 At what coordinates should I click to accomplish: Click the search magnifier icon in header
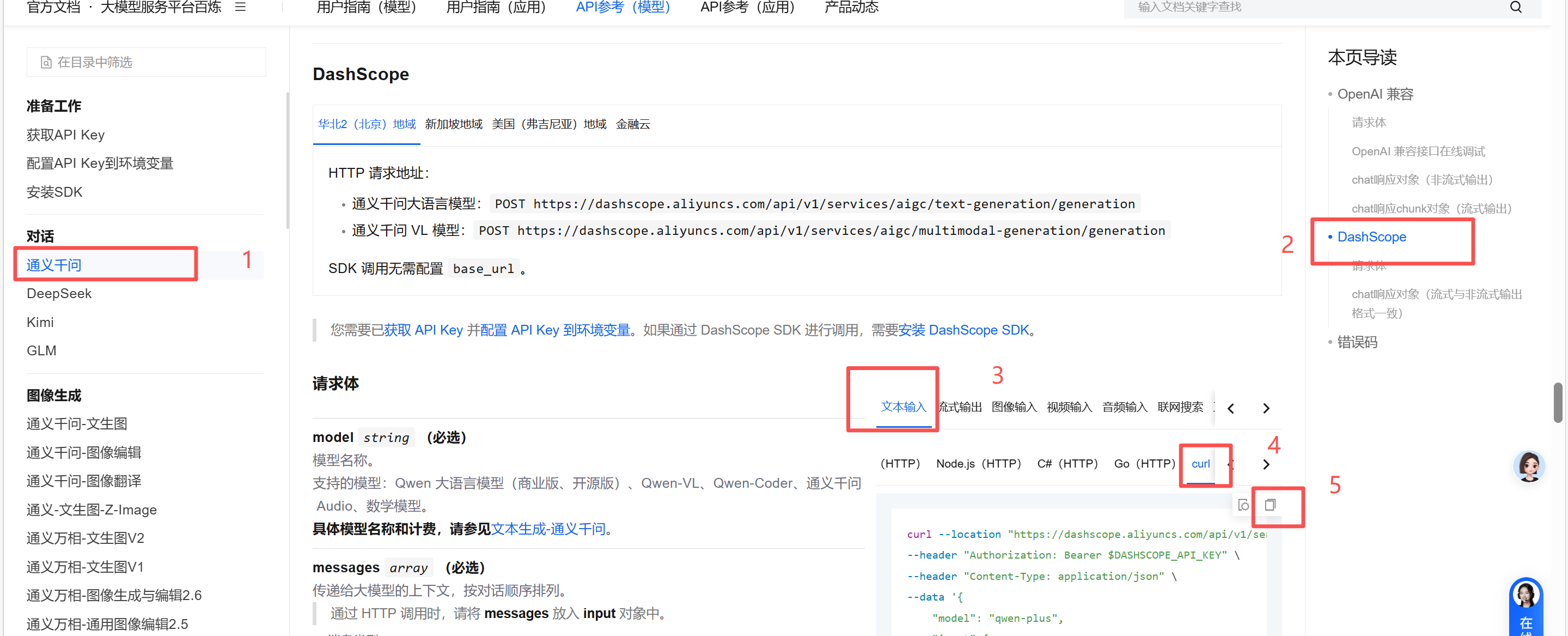point(1516,7)
